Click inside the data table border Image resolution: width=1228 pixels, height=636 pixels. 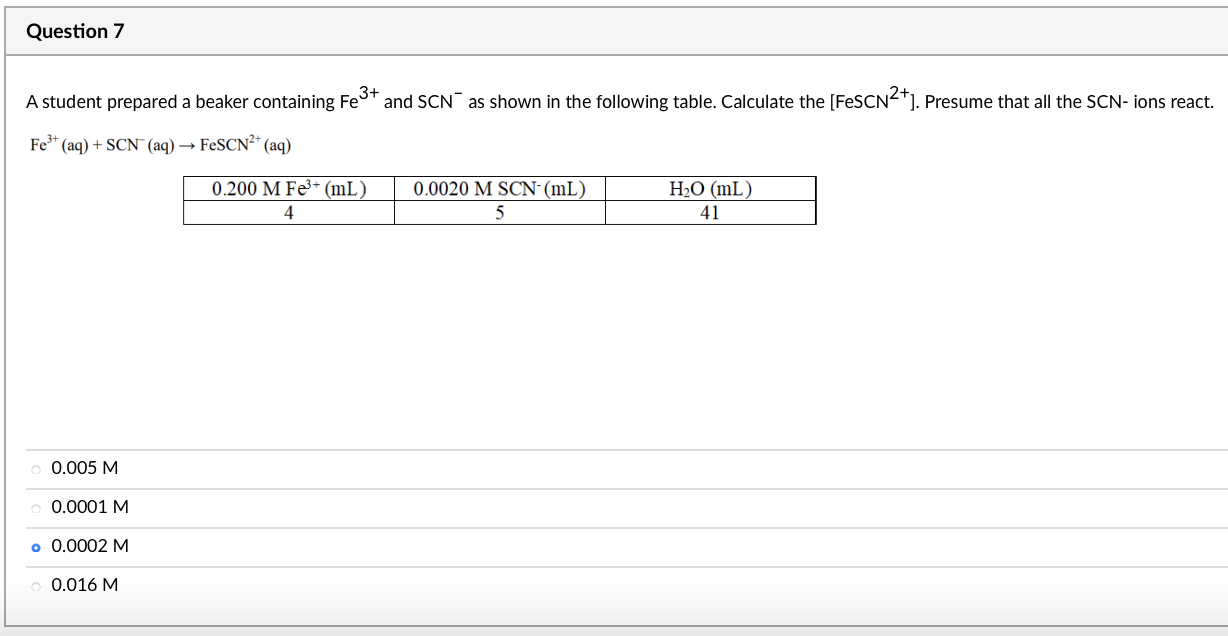(500, 200)
